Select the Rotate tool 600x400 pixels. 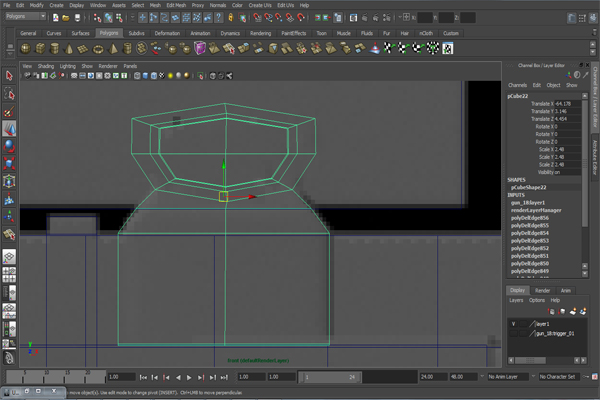point(9,146)
